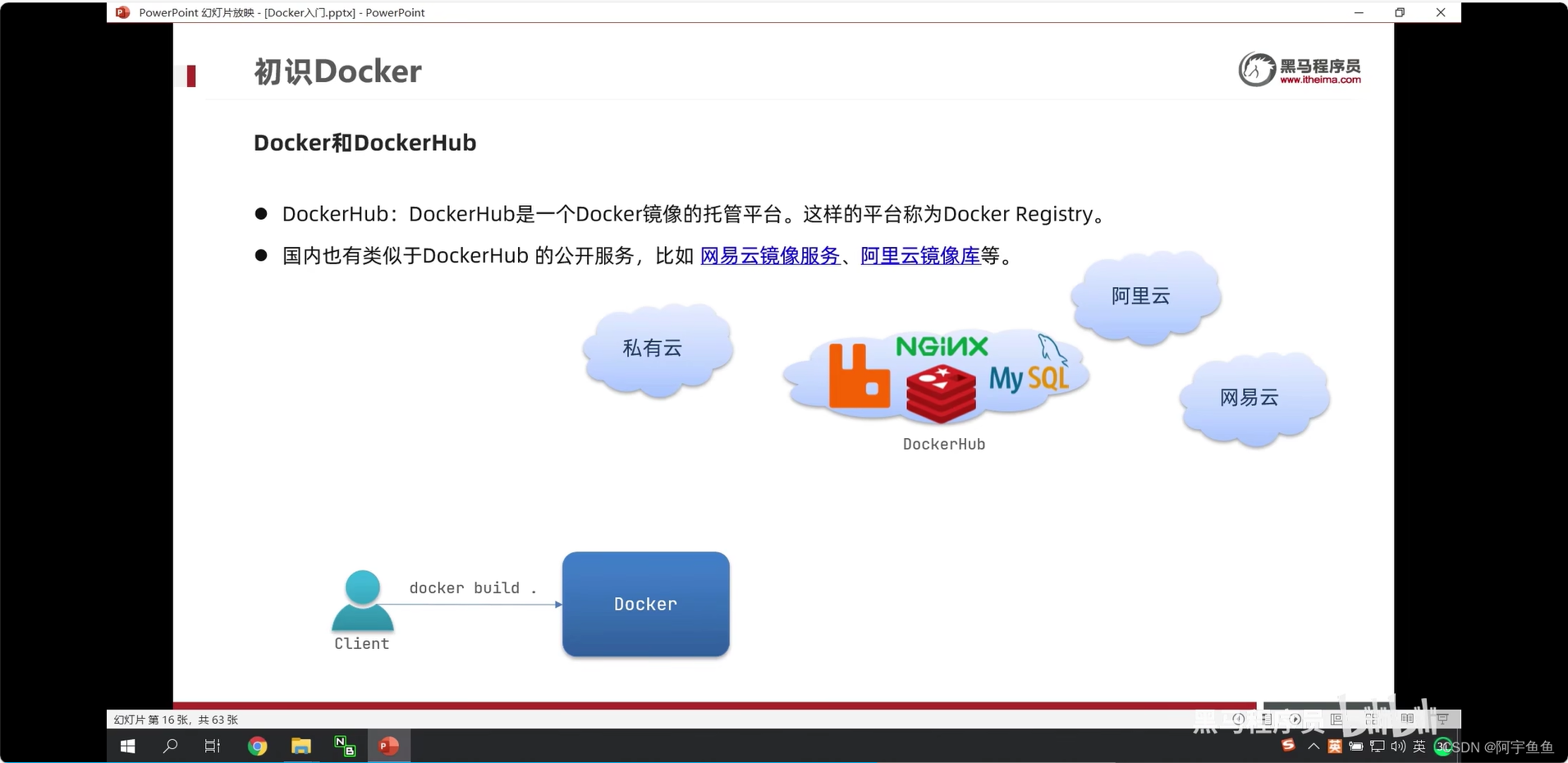Click the red Redis logo
This screenshot has height=763, width=1568.
click(x=941, y=395)
